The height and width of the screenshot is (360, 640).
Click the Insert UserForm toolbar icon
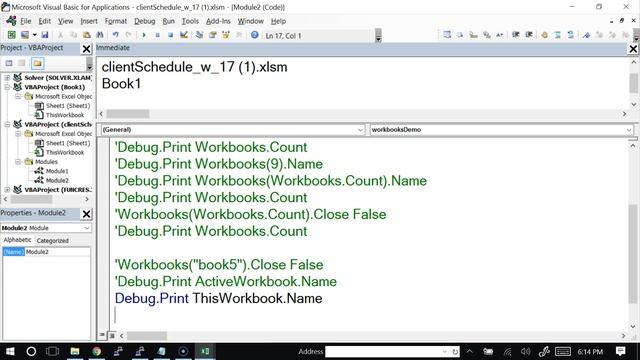pos(25,35)
